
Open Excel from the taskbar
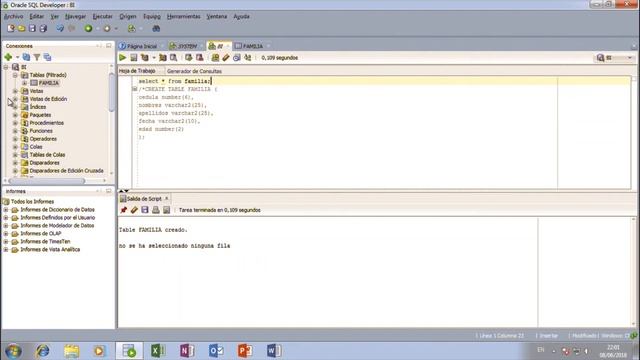158,351
